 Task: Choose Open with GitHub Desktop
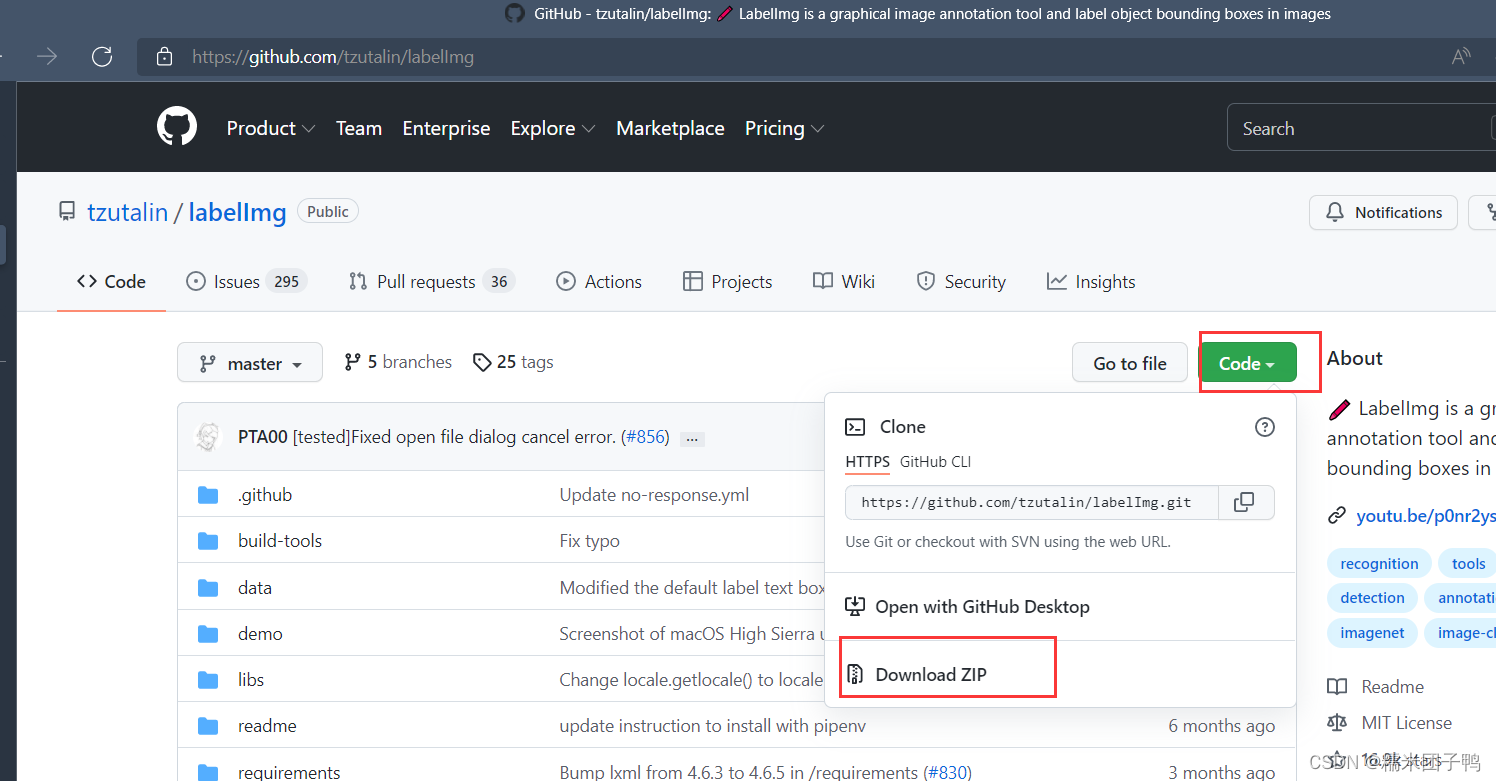coord(967,607)
